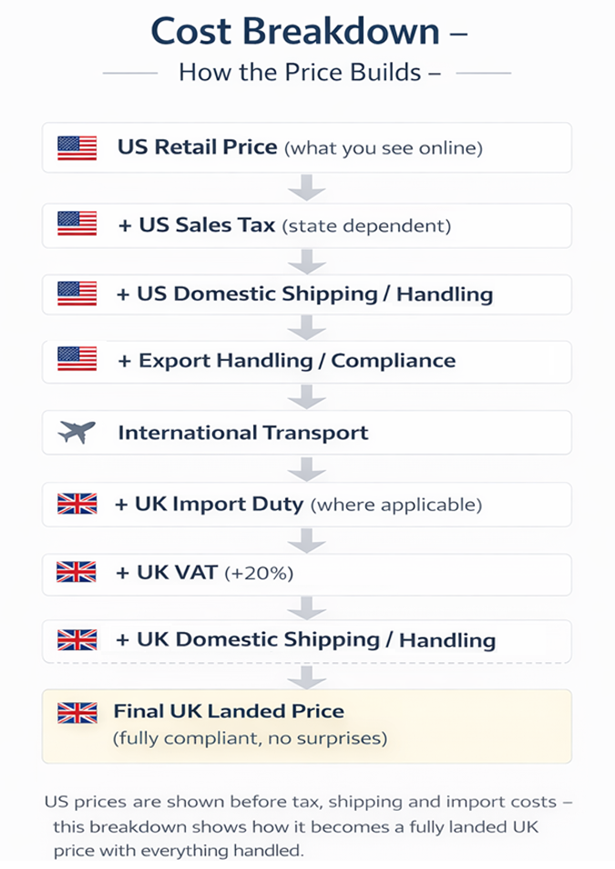Click the UK flag beside UK Import Duty
This screenshot has height=869, width=615.
tap(77, 504)
